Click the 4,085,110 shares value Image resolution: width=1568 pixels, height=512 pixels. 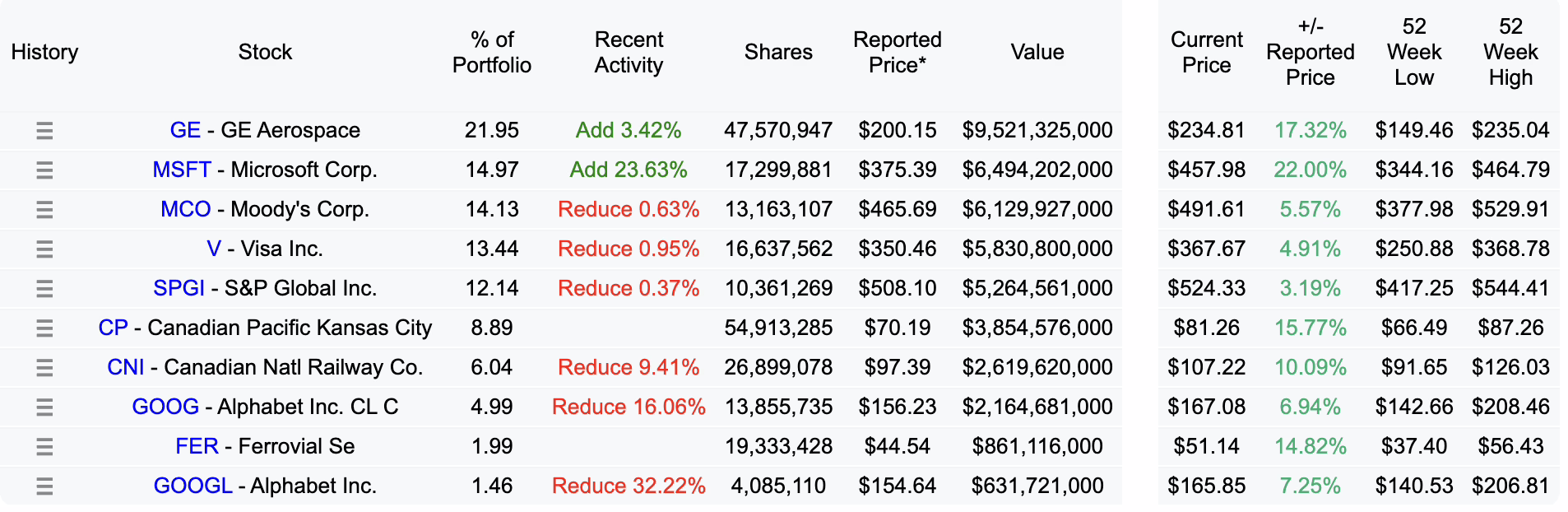[x=778, y=486]
